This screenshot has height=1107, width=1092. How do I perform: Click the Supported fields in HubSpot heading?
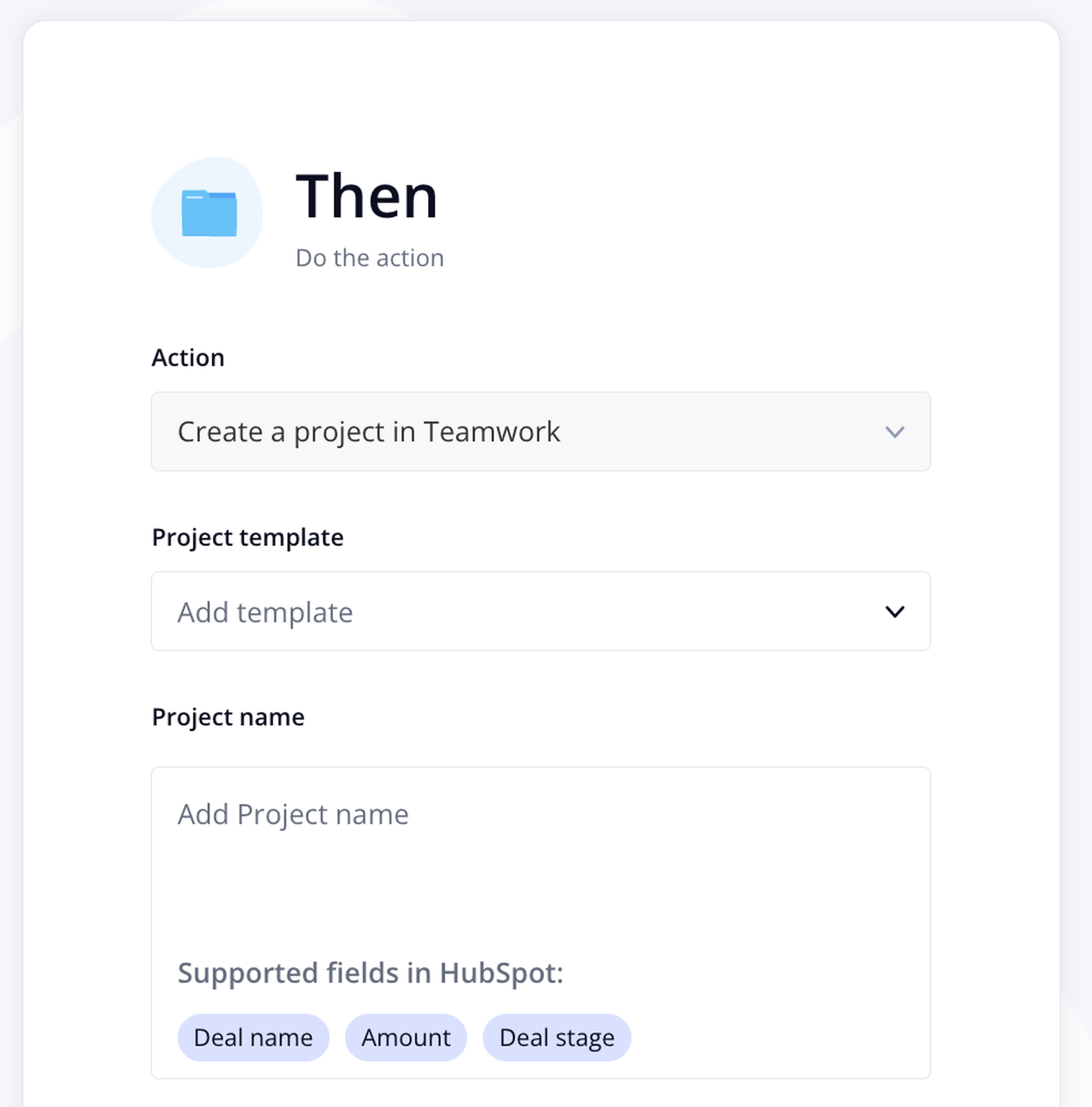pos(371,973)
